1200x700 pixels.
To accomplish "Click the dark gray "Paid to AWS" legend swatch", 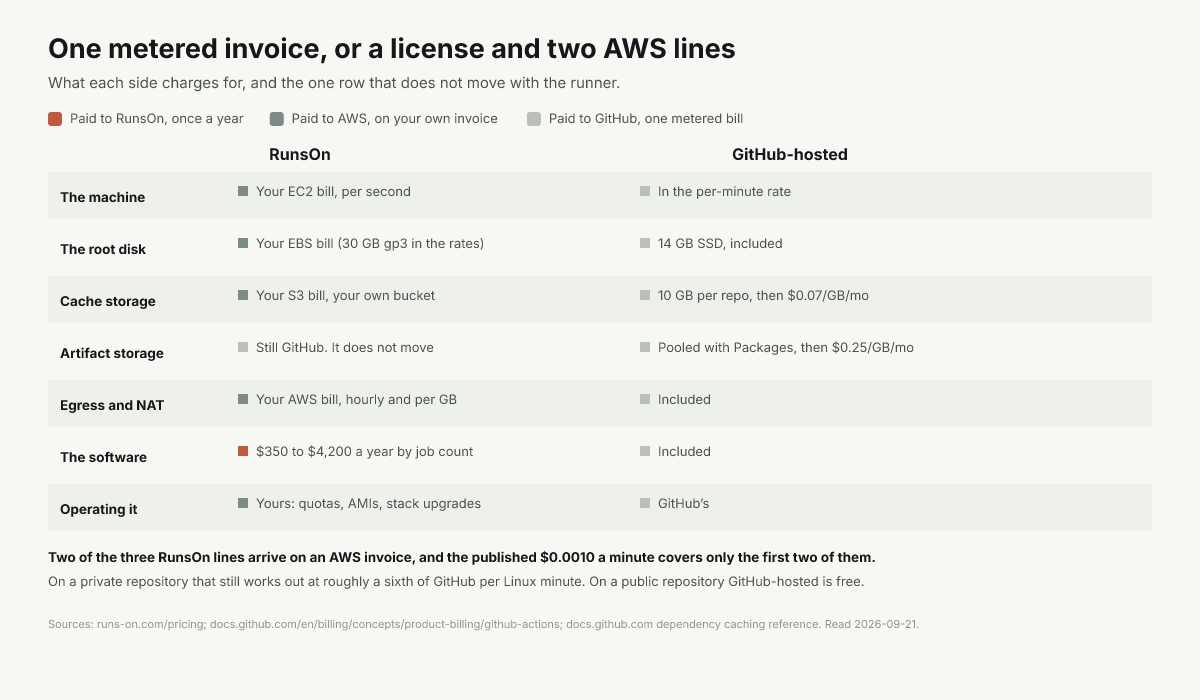I will click(x=277, y=119).
